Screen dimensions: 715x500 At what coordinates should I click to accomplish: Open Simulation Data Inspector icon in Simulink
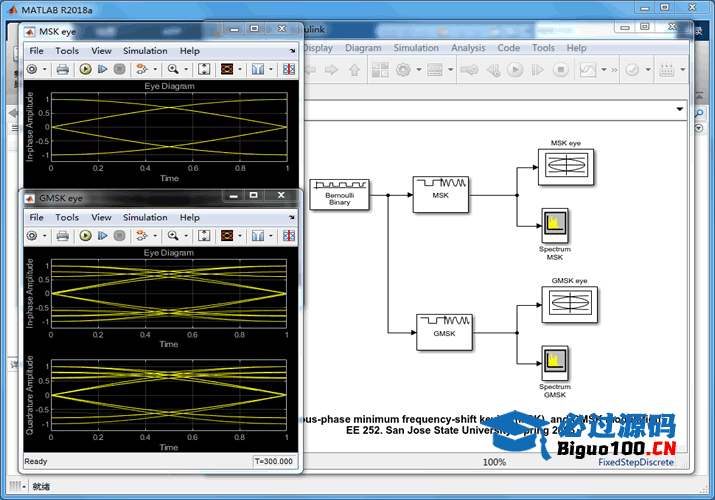[588, 70]
